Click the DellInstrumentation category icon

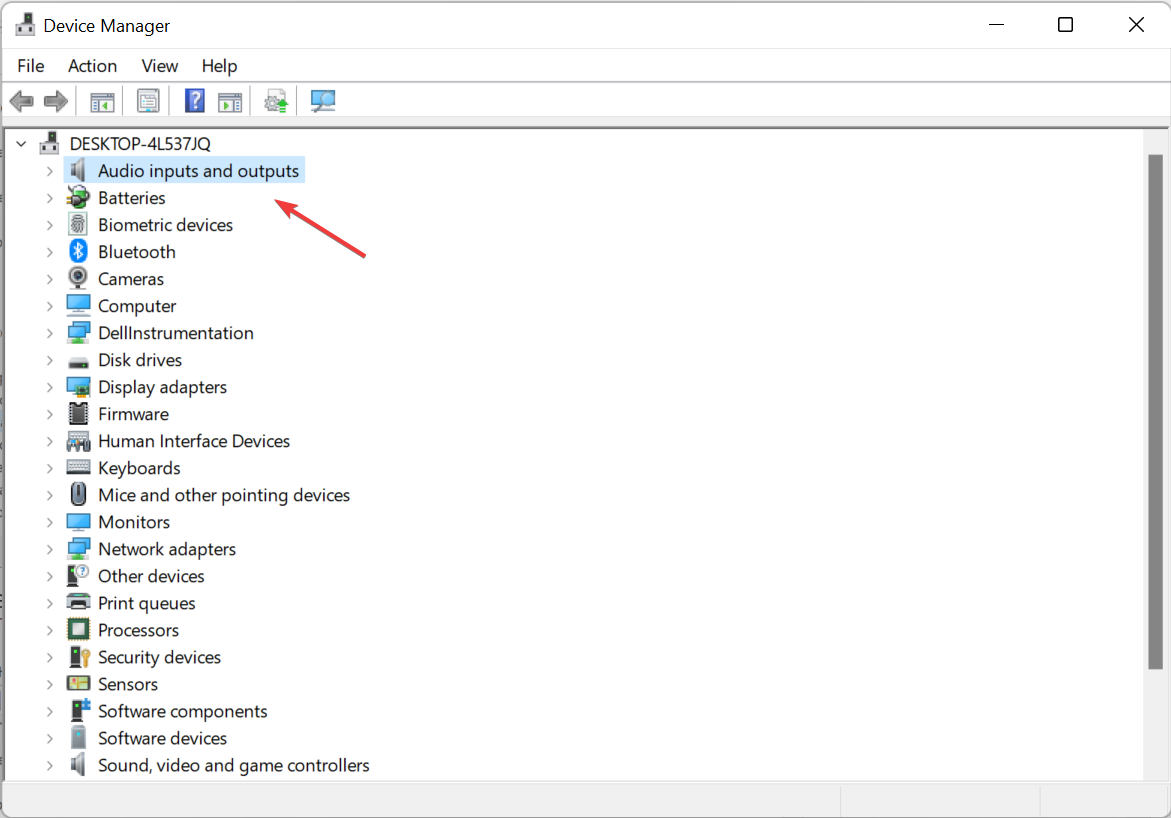[78, 332]
